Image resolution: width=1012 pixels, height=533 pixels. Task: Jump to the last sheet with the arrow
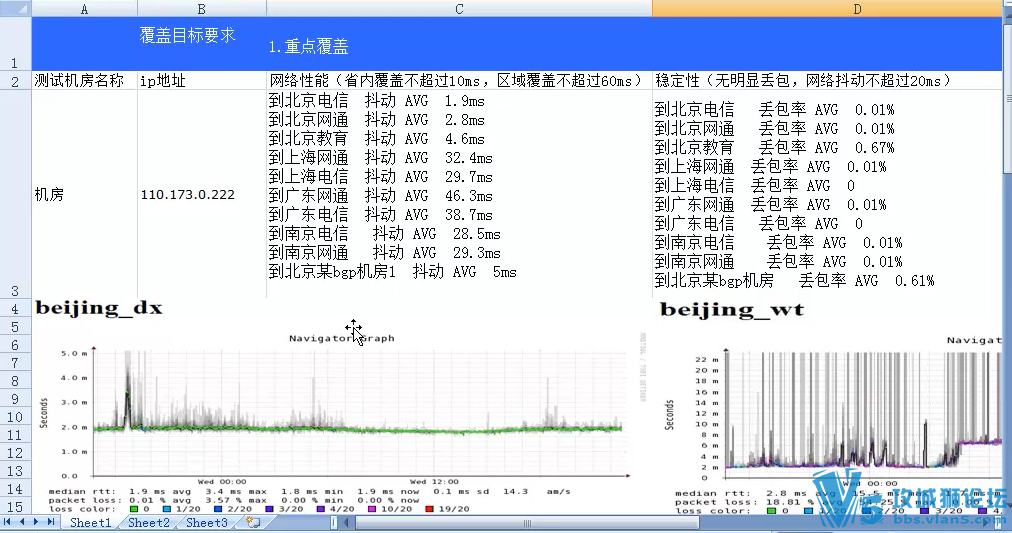51,522
